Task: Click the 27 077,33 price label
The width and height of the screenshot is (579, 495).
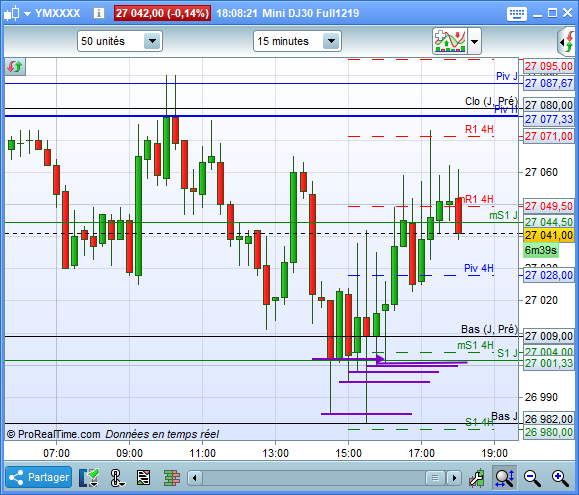Action: coord(549,119)
